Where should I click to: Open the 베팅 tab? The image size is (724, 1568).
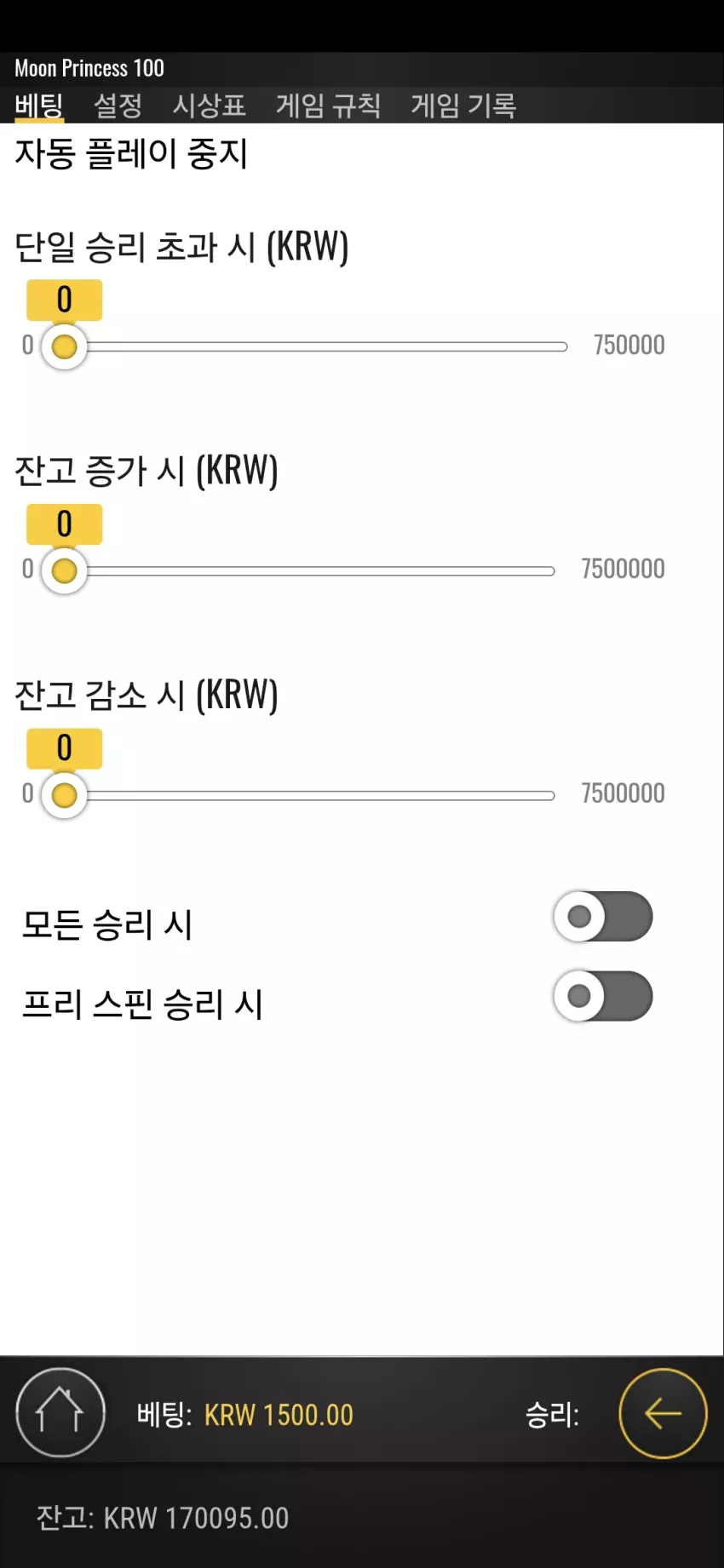tap(39, 106)
